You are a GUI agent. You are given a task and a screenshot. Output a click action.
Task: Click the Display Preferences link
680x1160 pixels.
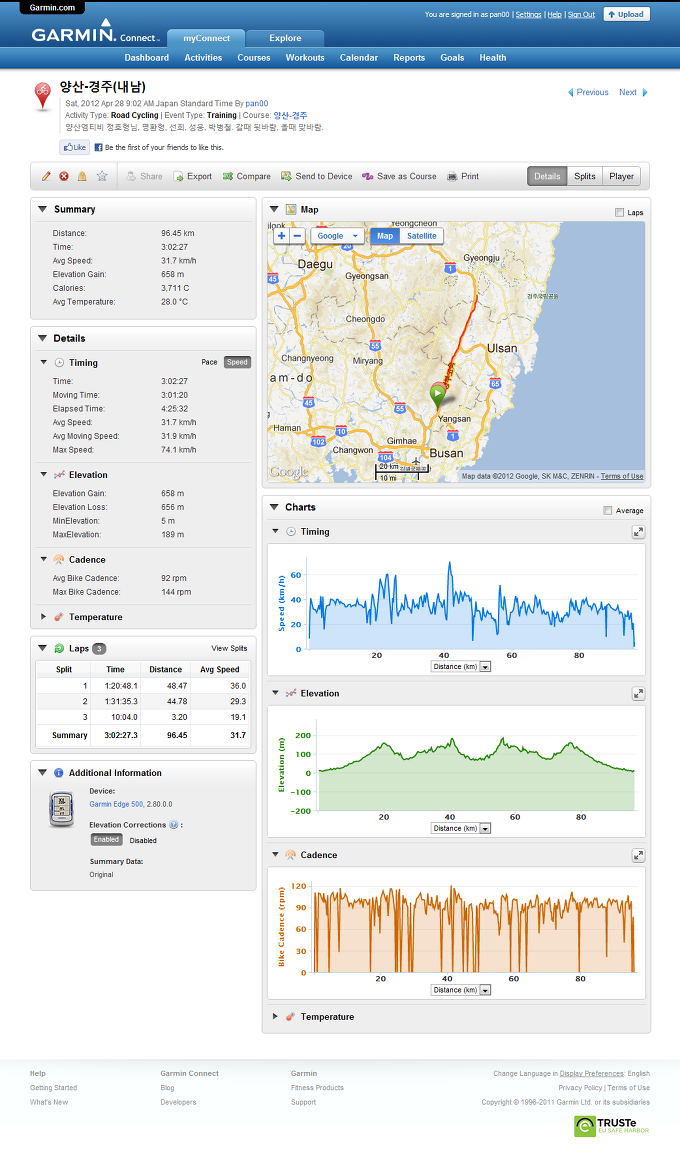pos(591,1073)
